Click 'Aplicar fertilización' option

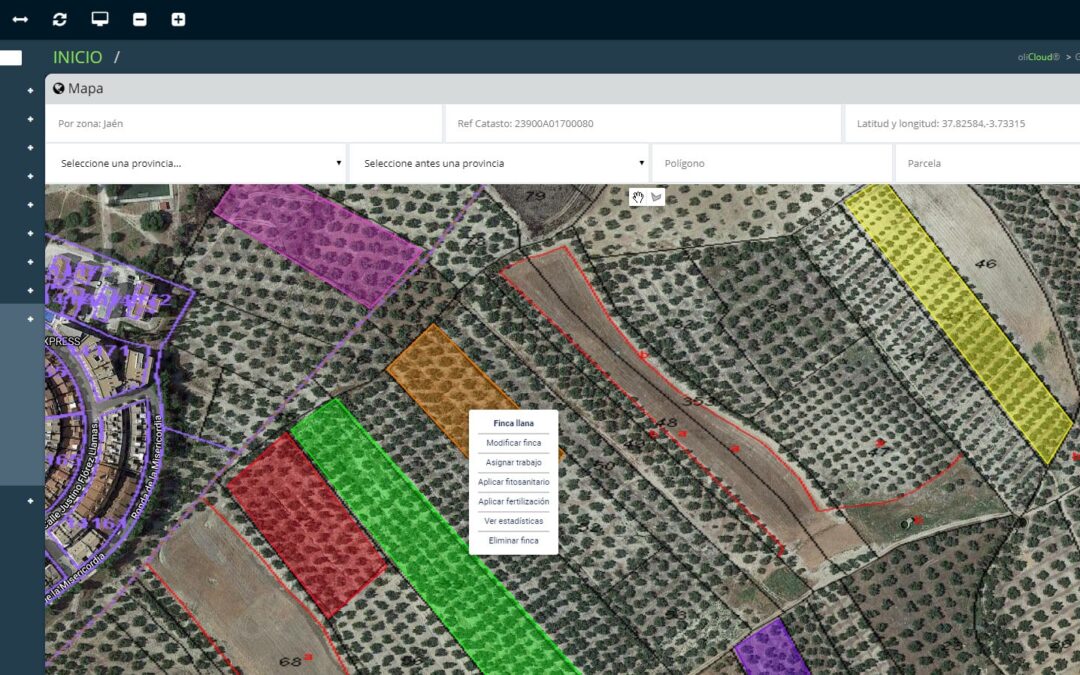click(x=514, y=501)
